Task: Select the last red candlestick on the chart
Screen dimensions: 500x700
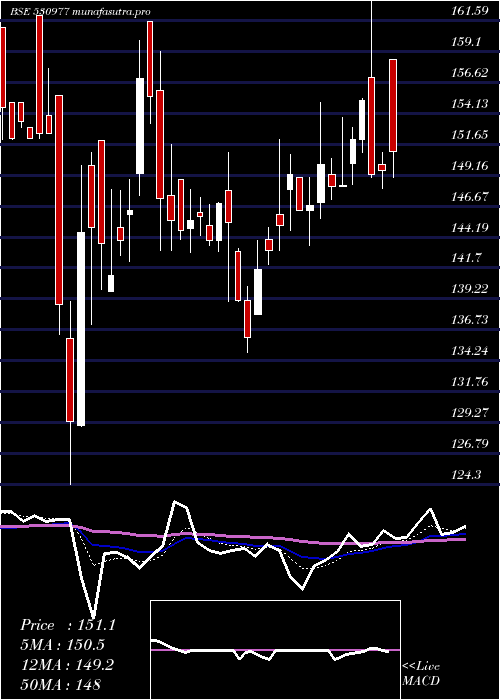Action: (393, 105)
